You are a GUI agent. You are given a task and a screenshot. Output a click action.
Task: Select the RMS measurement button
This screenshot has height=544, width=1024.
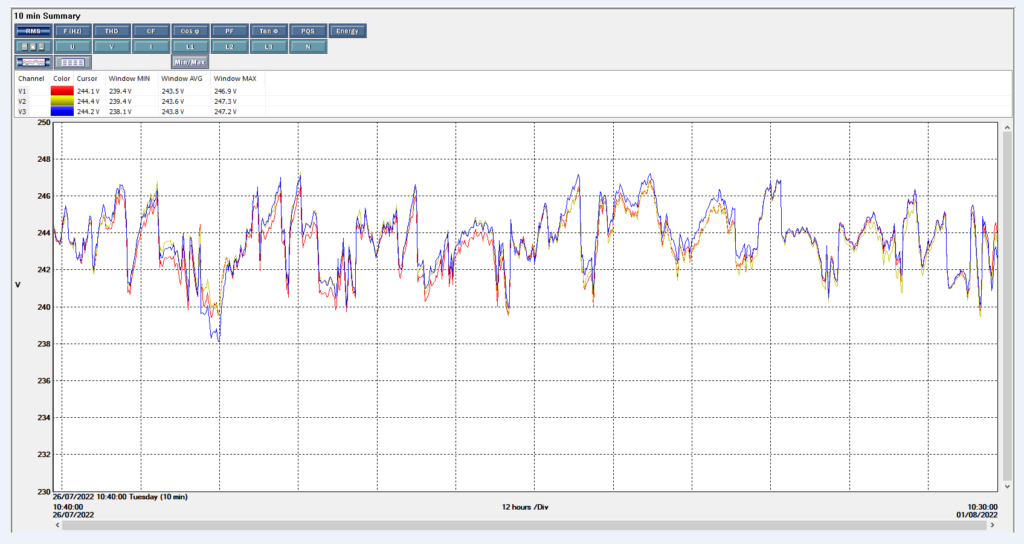pos(33,31)
